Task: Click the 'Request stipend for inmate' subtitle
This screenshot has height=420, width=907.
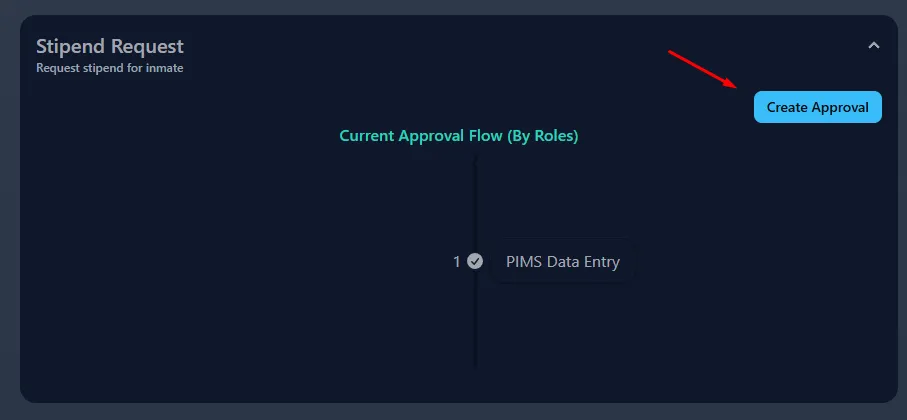Action: point(109,69)
